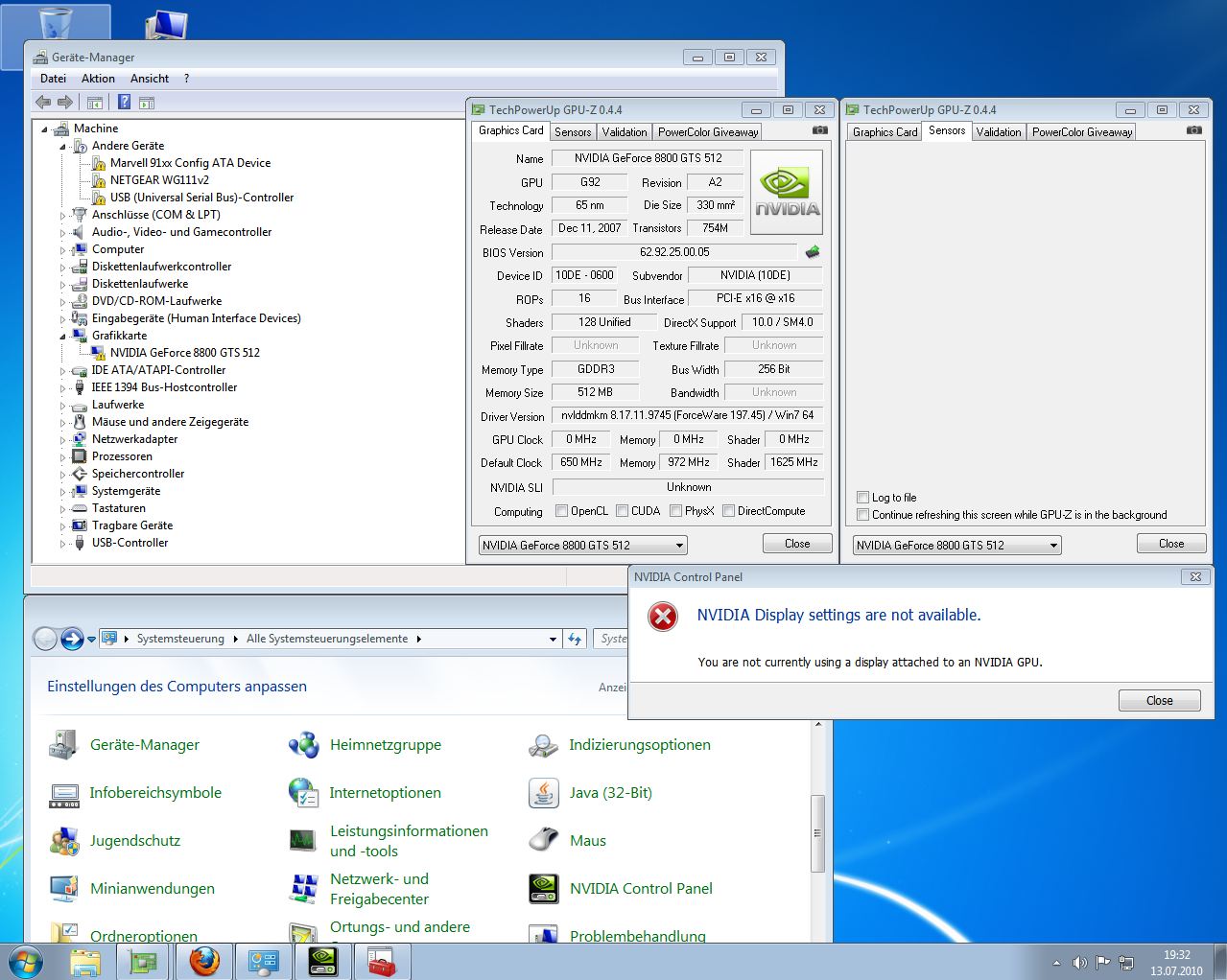This screenshot has height=980, width=1227.
Task: Click the Back arrow in Geräte-Manager toolbar
Action: [x=43, y=102]
